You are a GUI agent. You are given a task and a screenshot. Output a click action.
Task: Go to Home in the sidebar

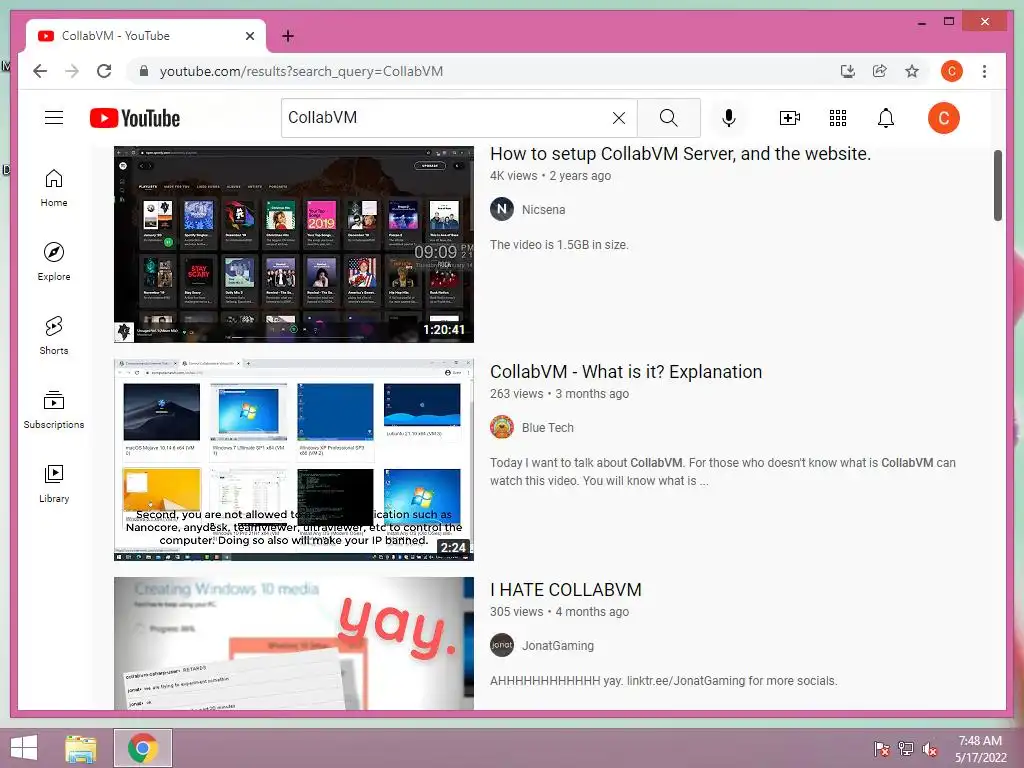[x=54, y=188]
